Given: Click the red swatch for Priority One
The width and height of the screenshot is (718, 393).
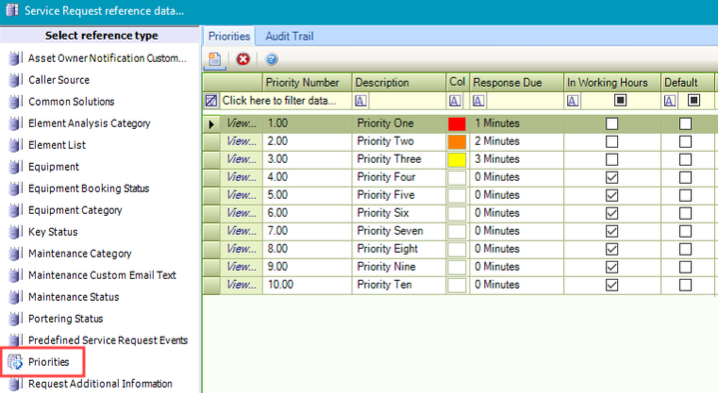Looking at the screenshot, I should (457, 124).
